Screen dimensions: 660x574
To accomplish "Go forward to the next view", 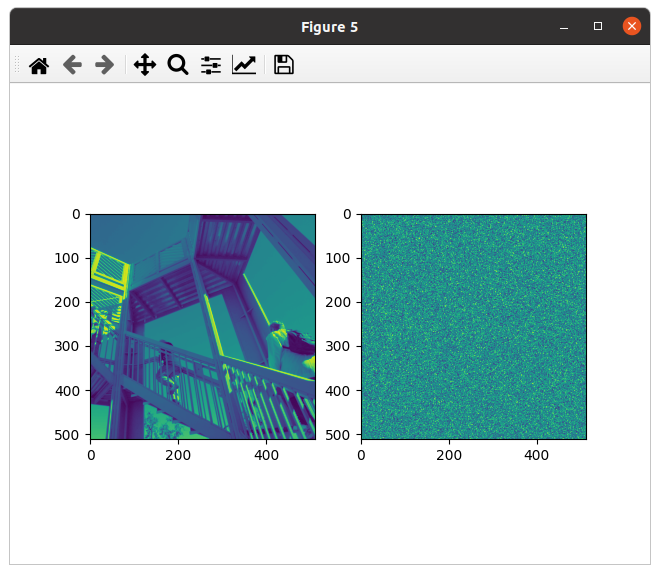I will (104, 66).
